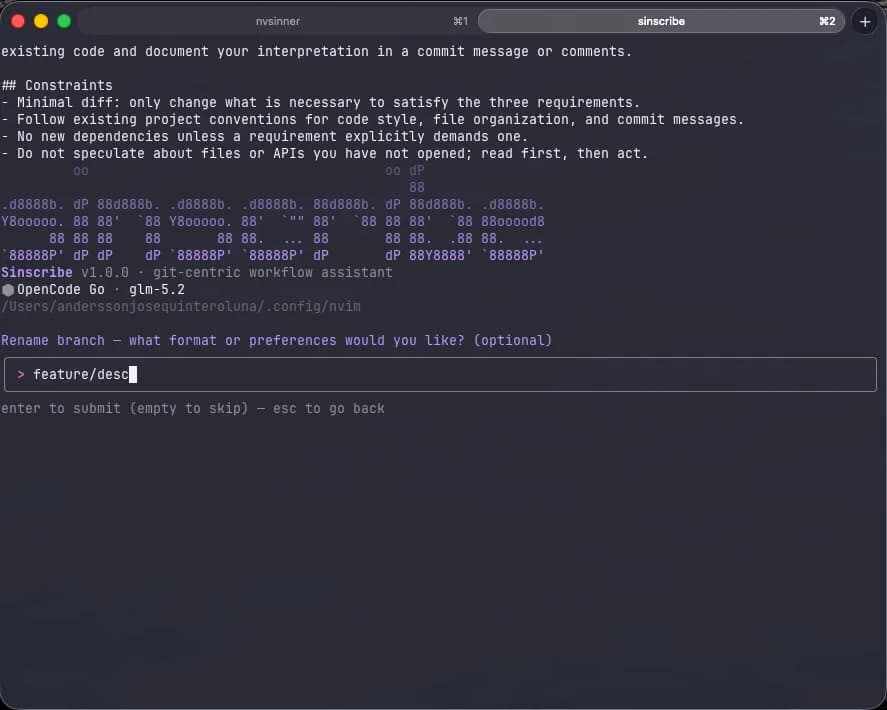The image size is (887, 710).
Task: Click the 'Sinscribe' name in version line
Action: pyautogui.click(x=37, y=273)
